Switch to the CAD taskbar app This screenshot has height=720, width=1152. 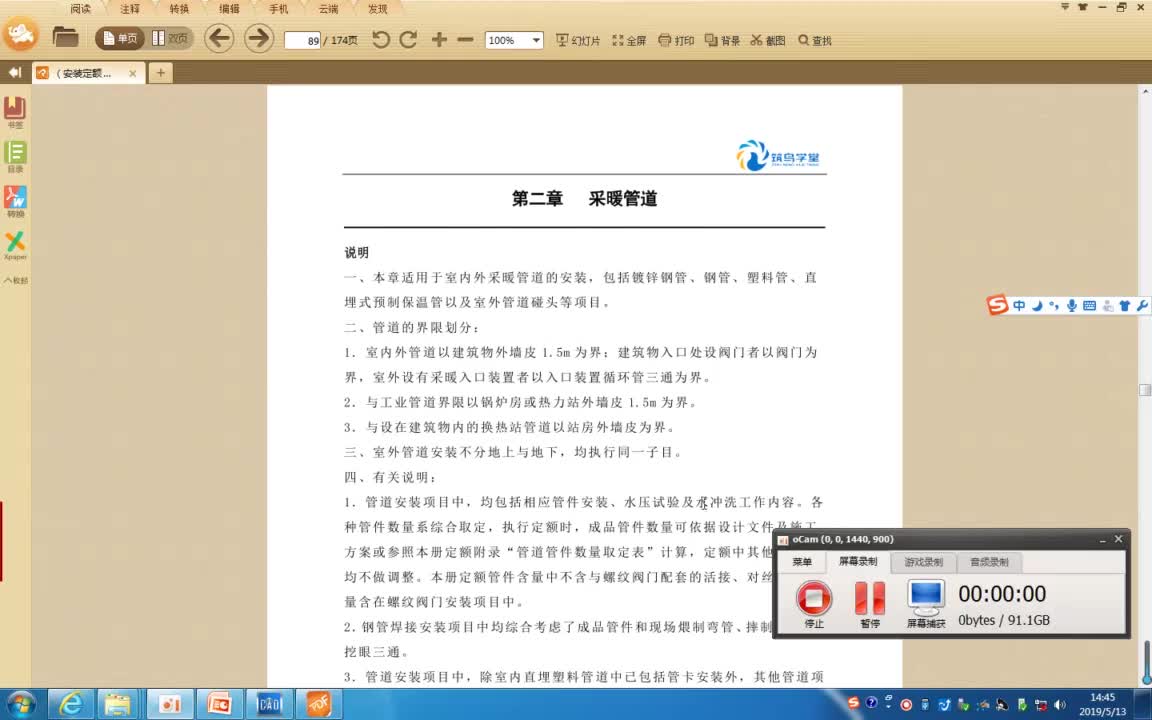[x=269, y=704]
